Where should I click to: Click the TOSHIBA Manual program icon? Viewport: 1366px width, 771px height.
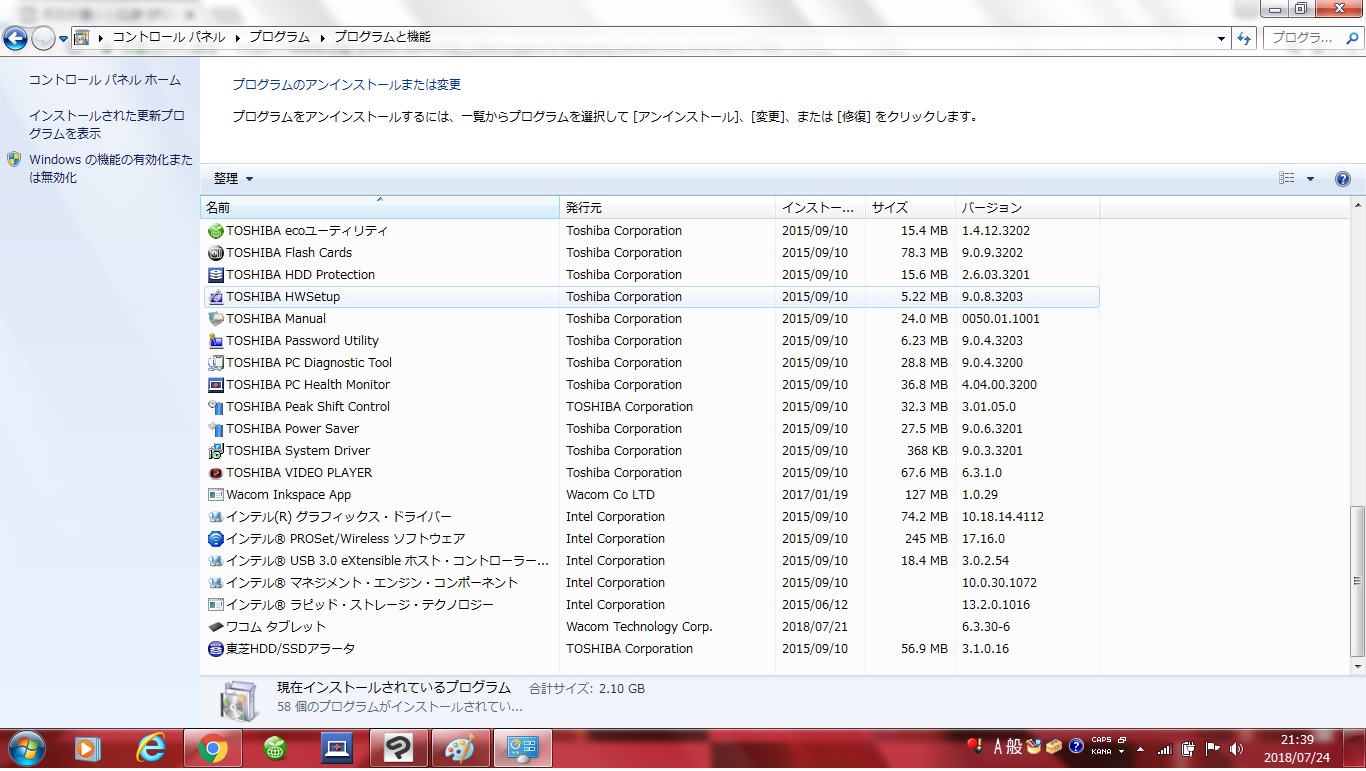216,319
